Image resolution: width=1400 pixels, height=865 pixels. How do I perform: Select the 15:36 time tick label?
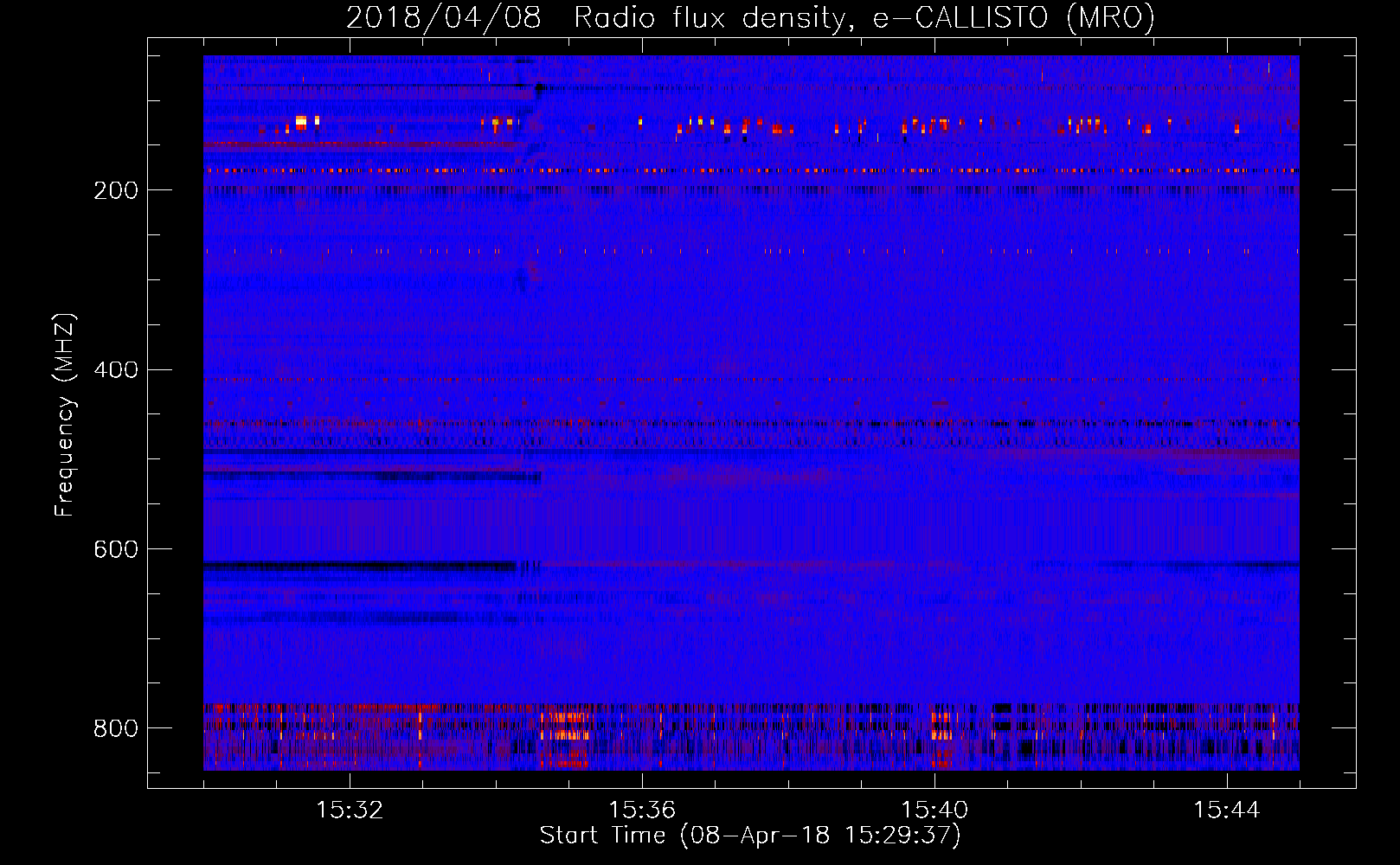coord(642,811)
